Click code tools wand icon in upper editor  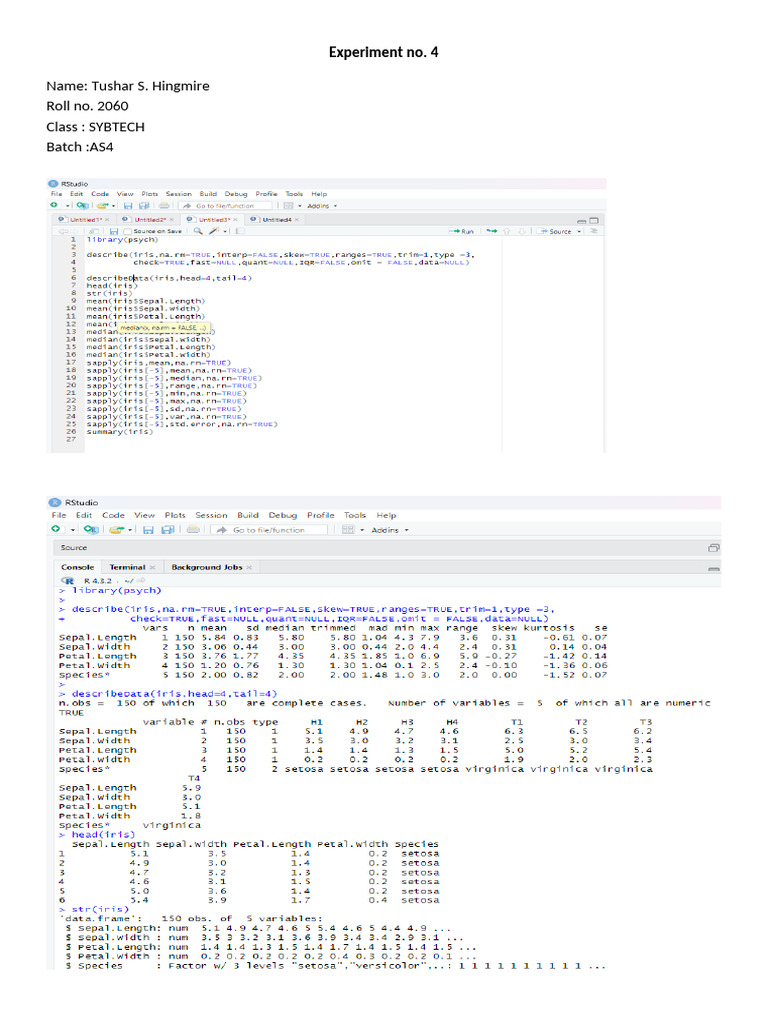pos(214,231)
